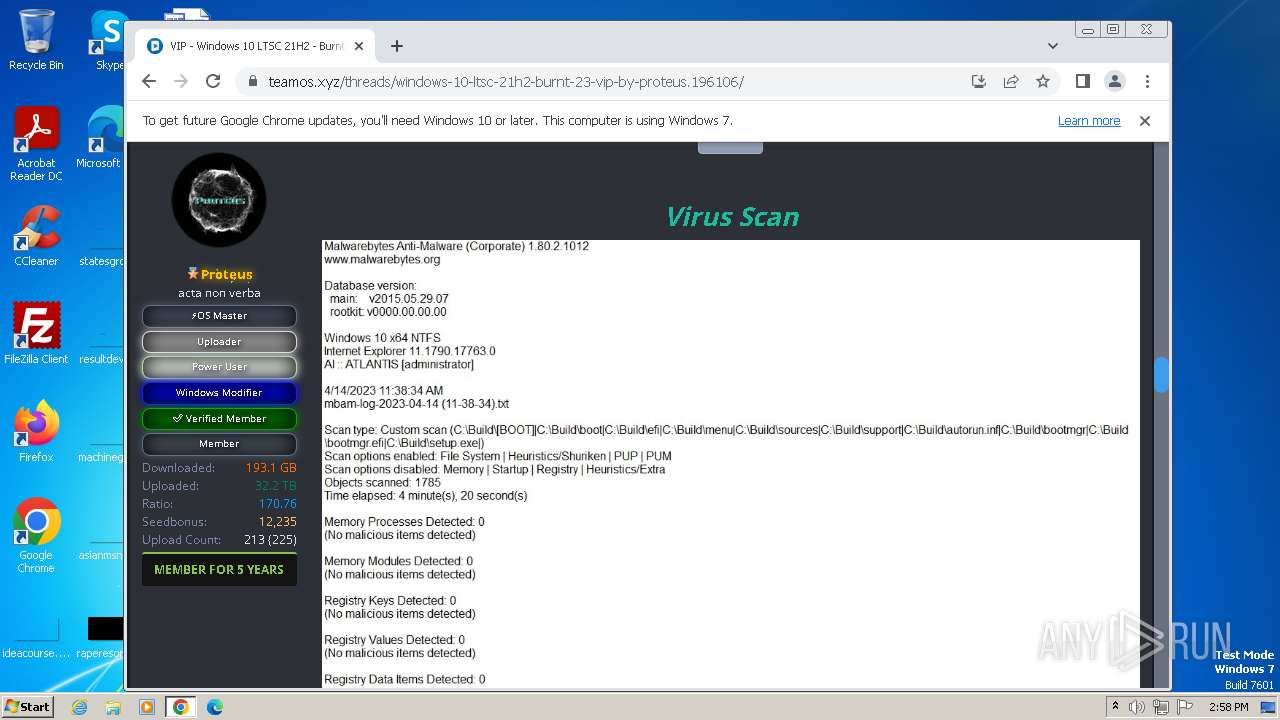The height and width of the screenshot is (720, 1280).
Task: Select the Upload Count 213 (225) value
Action: 270,540
